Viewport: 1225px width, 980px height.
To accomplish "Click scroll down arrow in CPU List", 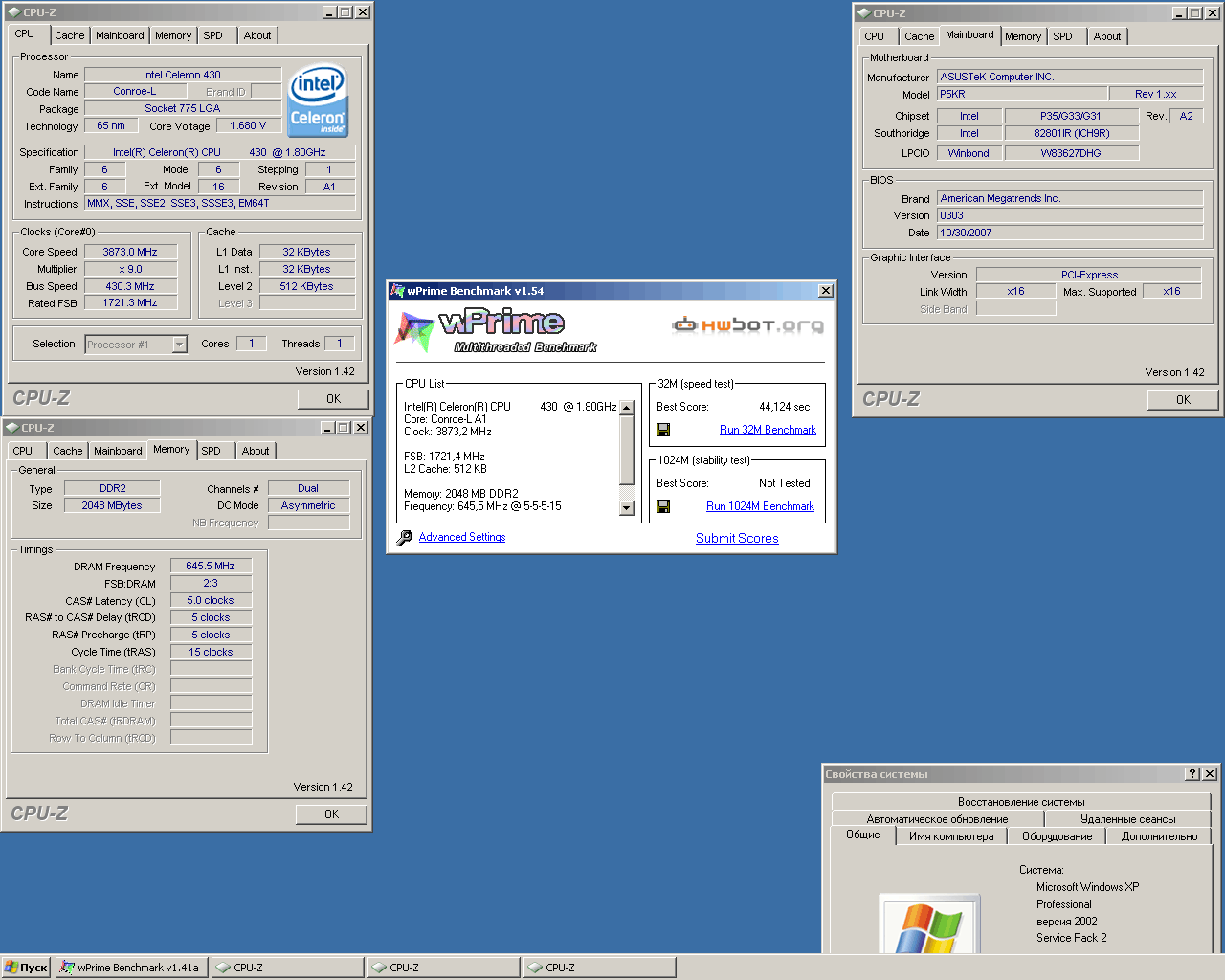I will tap(627, 508).
